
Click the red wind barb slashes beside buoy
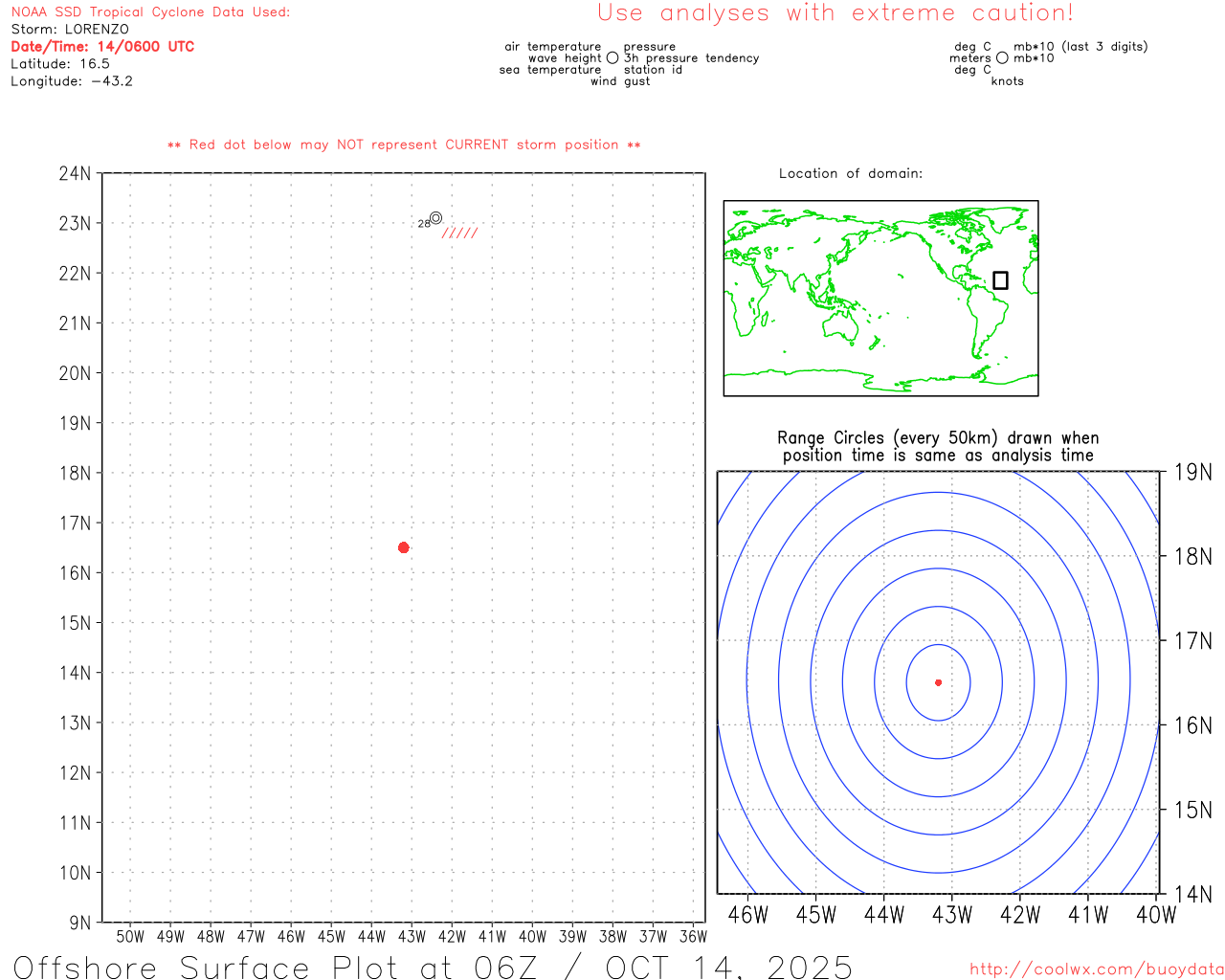click(x=459, y=233)
